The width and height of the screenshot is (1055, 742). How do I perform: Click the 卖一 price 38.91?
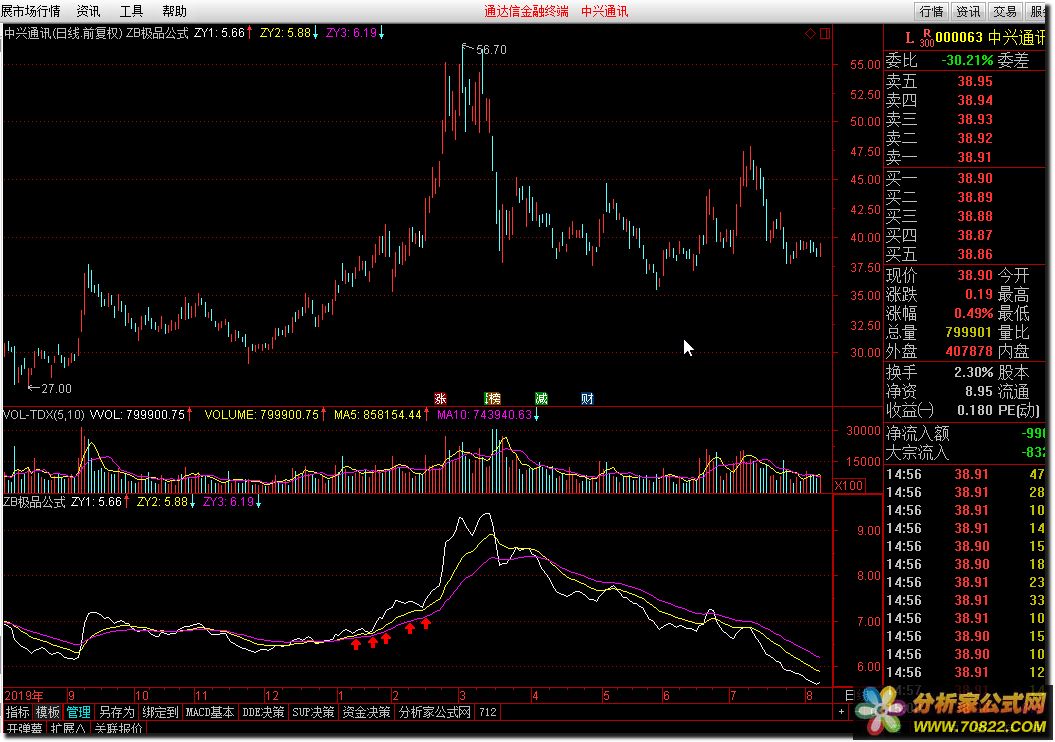[975, 157]
